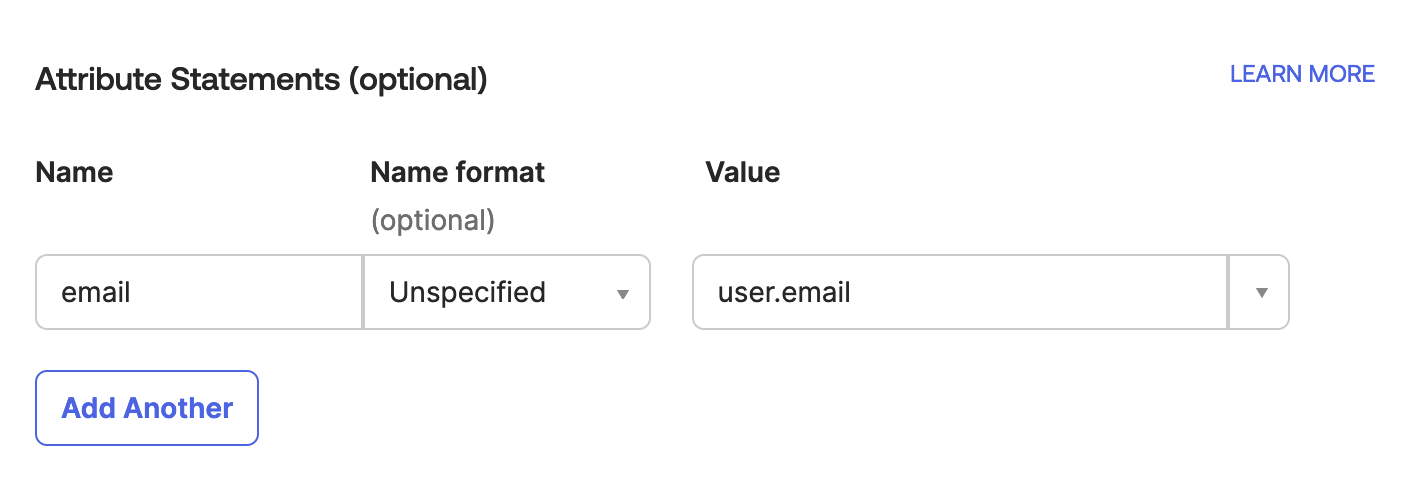1418x502 pixels.
Task: Click the Attribute Statements (optional) heading
Action: 261,79
